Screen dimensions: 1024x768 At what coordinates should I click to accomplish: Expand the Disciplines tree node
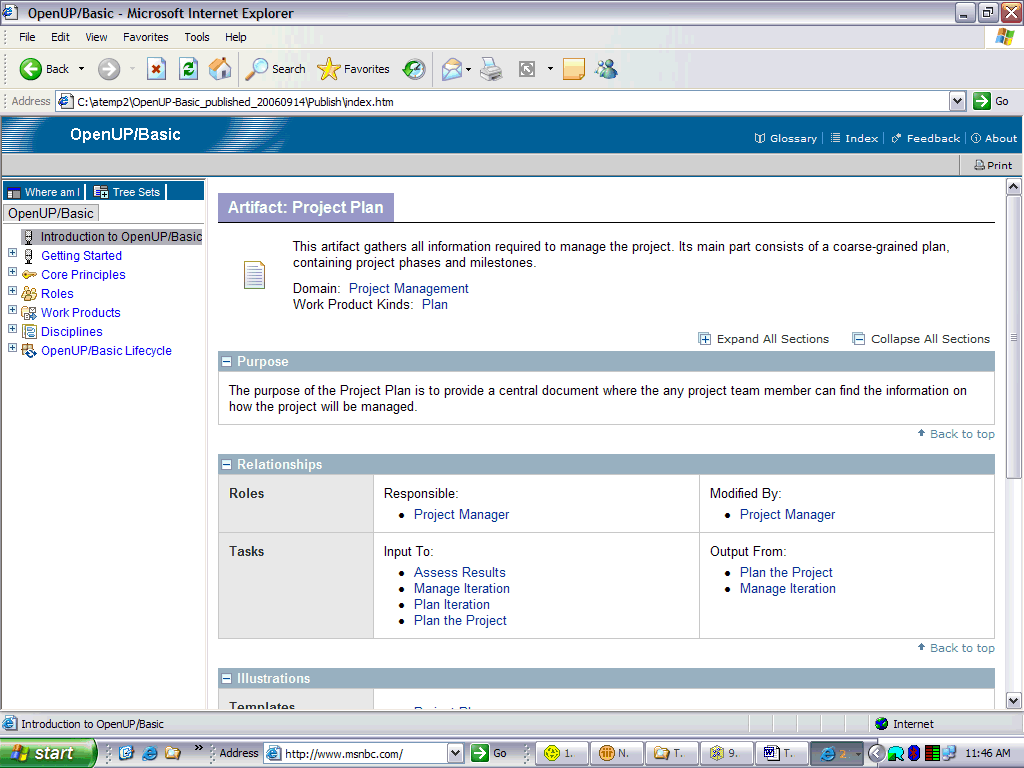pyautogui.click(x=13, y=331)
